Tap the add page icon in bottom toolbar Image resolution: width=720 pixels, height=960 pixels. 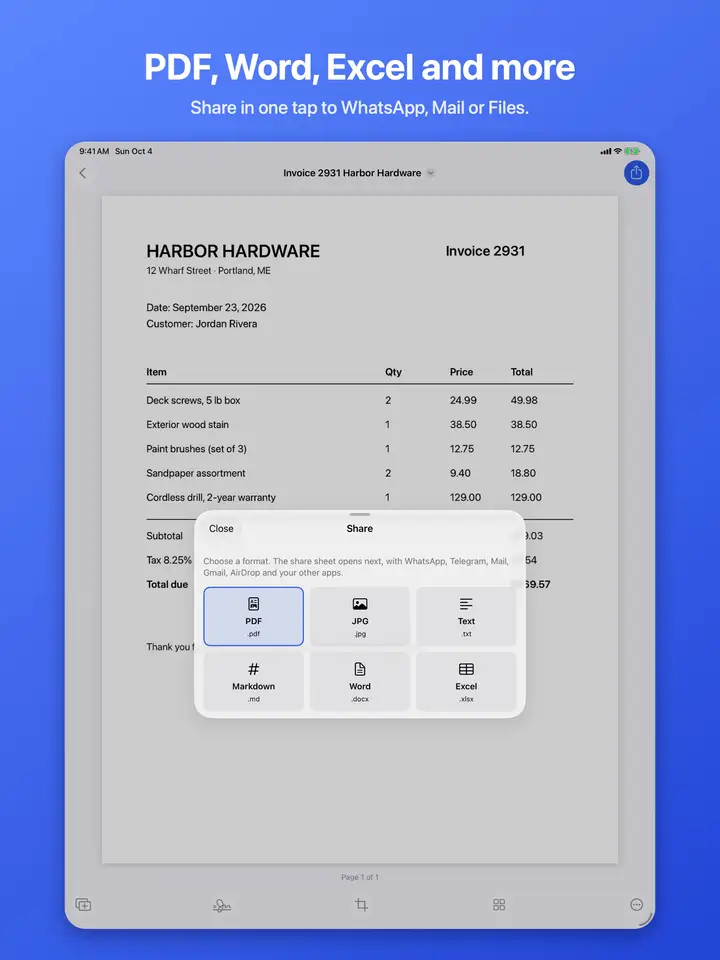83,904
